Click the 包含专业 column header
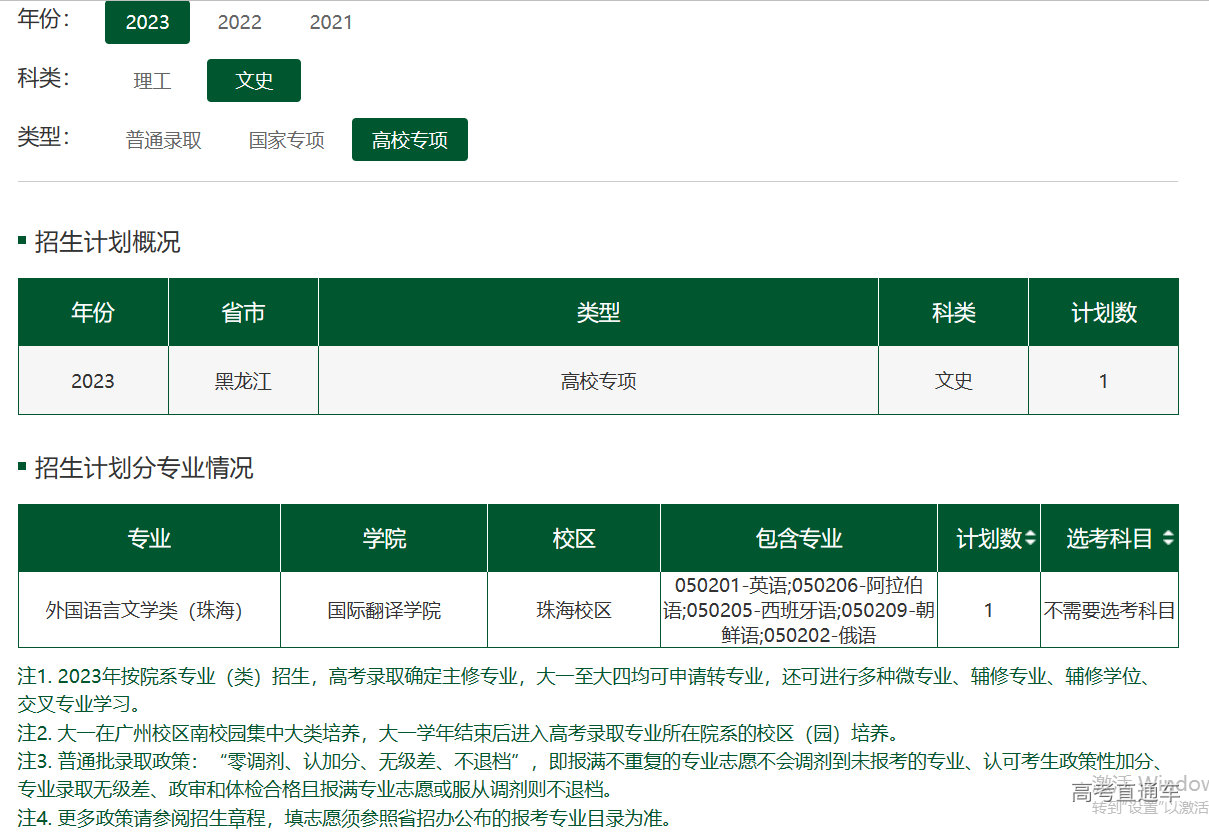Viewport: 1209px width, 832px height. click(799, 539)
